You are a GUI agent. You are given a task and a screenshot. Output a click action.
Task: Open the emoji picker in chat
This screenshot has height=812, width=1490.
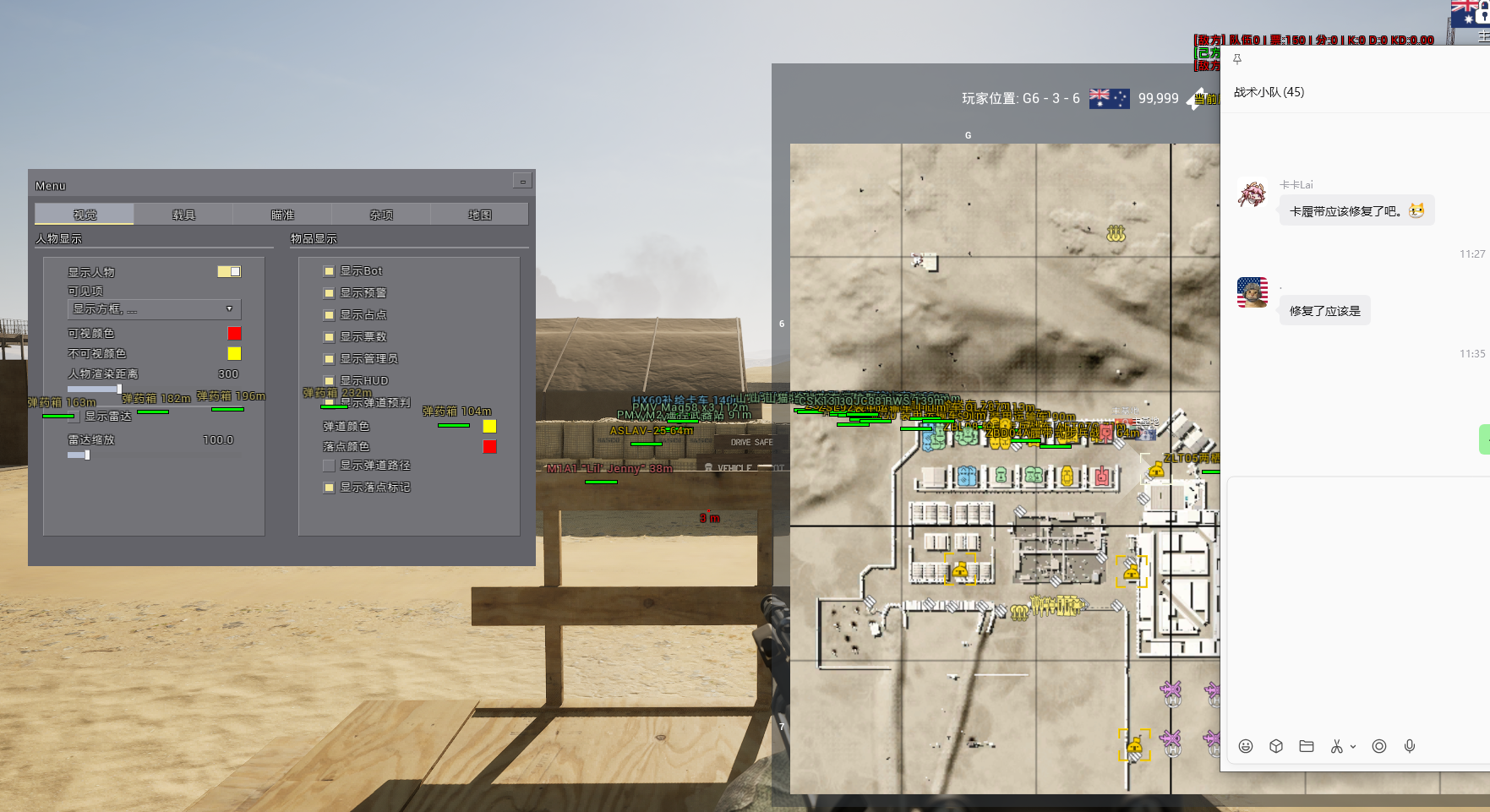pos(1246,746)
